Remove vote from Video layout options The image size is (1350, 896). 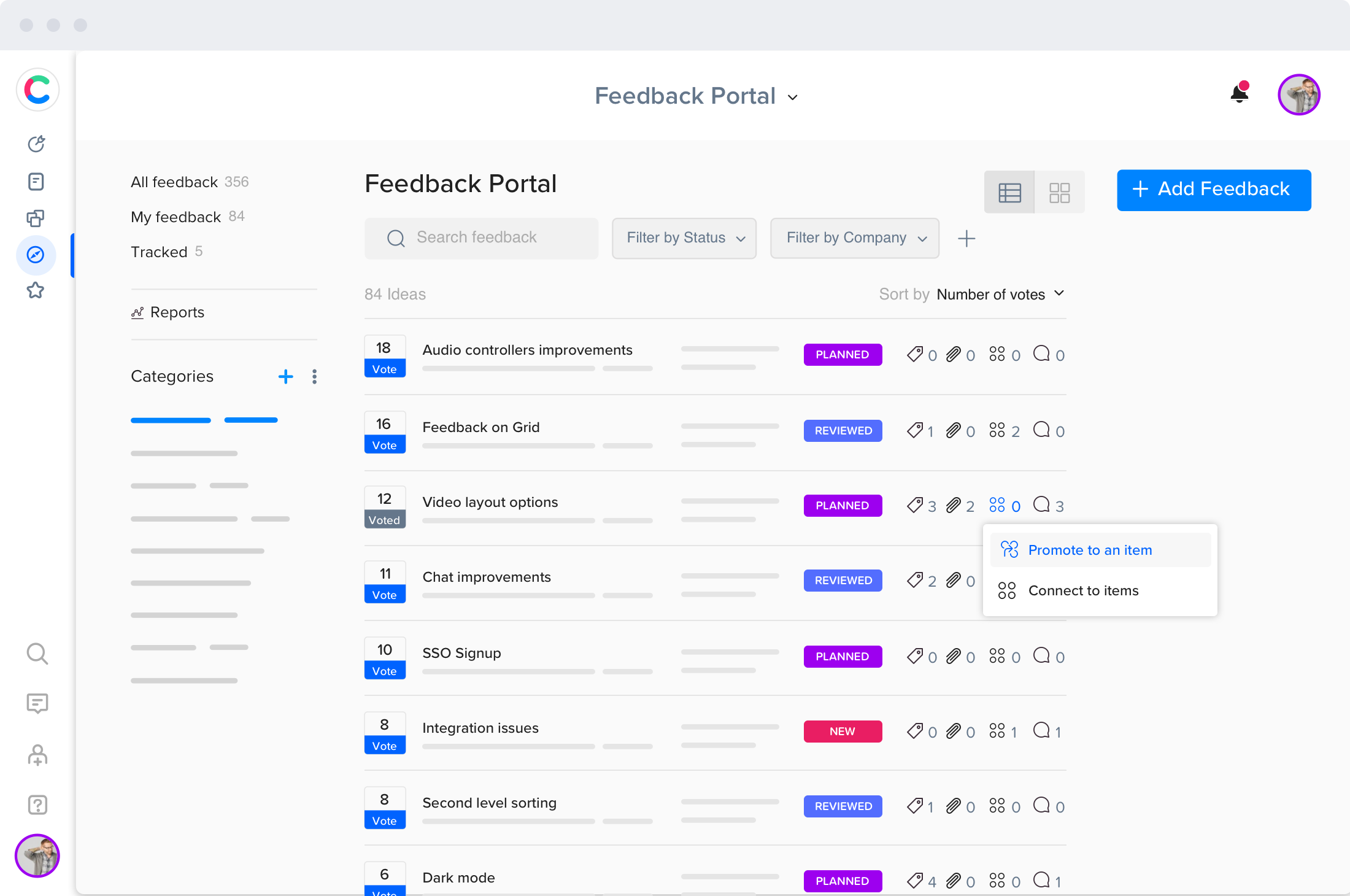385,520
